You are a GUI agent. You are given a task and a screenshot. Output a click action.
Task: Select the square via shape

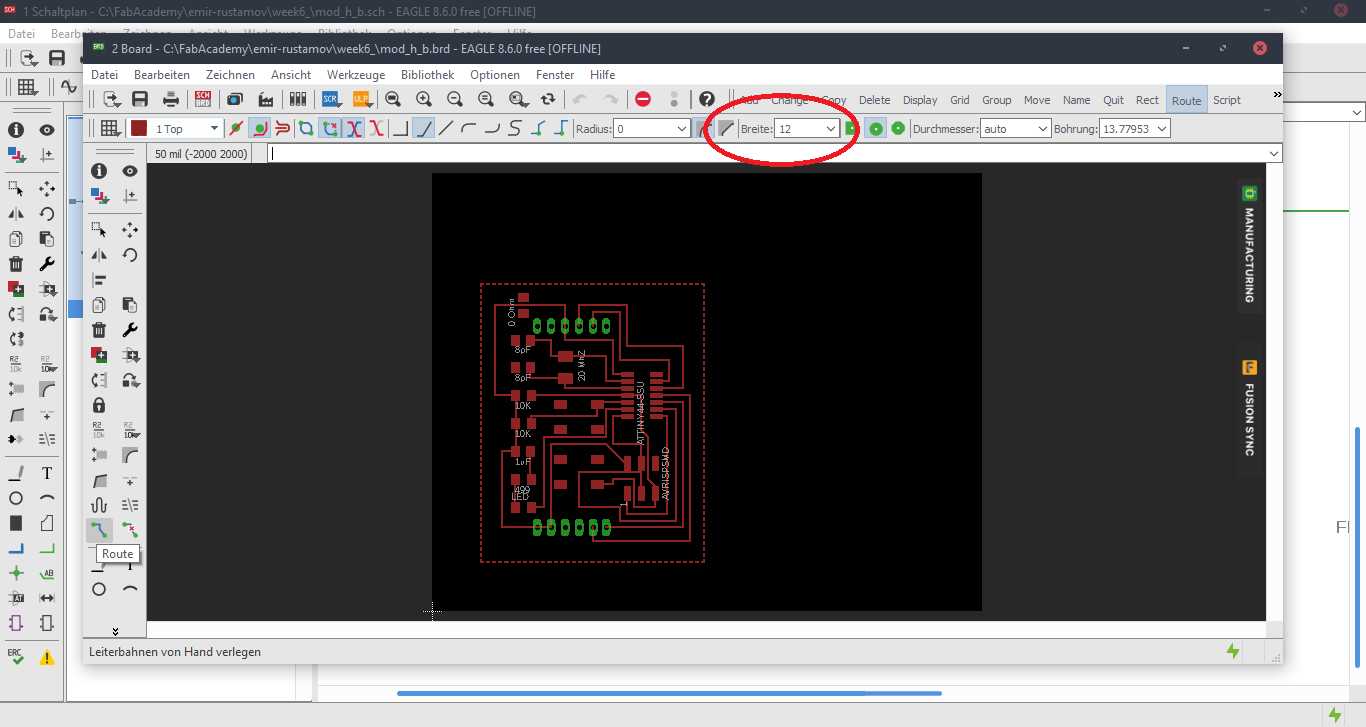point(852,128)
